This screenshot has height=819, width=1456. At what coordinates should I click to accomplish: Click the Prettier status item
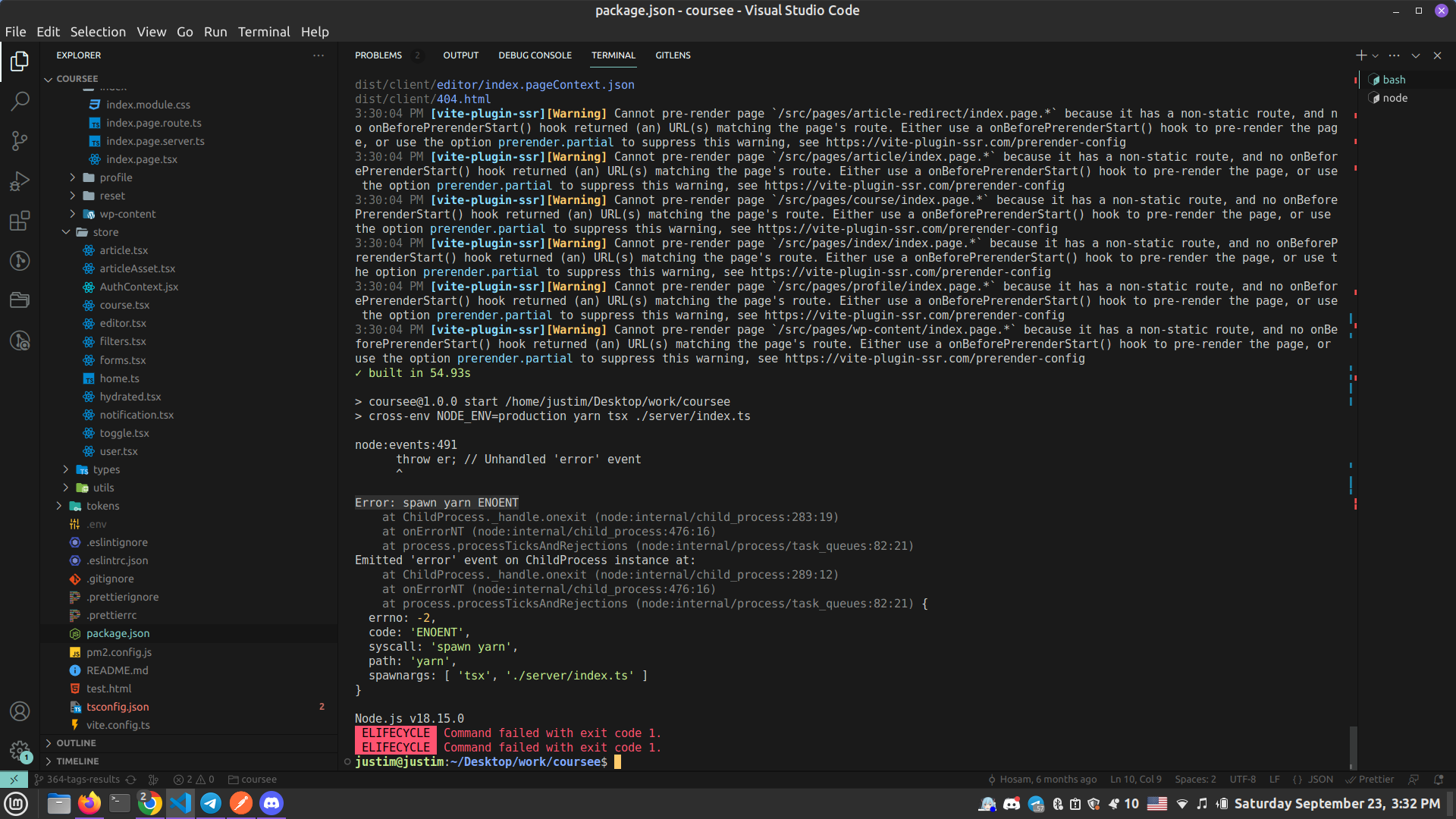point(1370,780)
